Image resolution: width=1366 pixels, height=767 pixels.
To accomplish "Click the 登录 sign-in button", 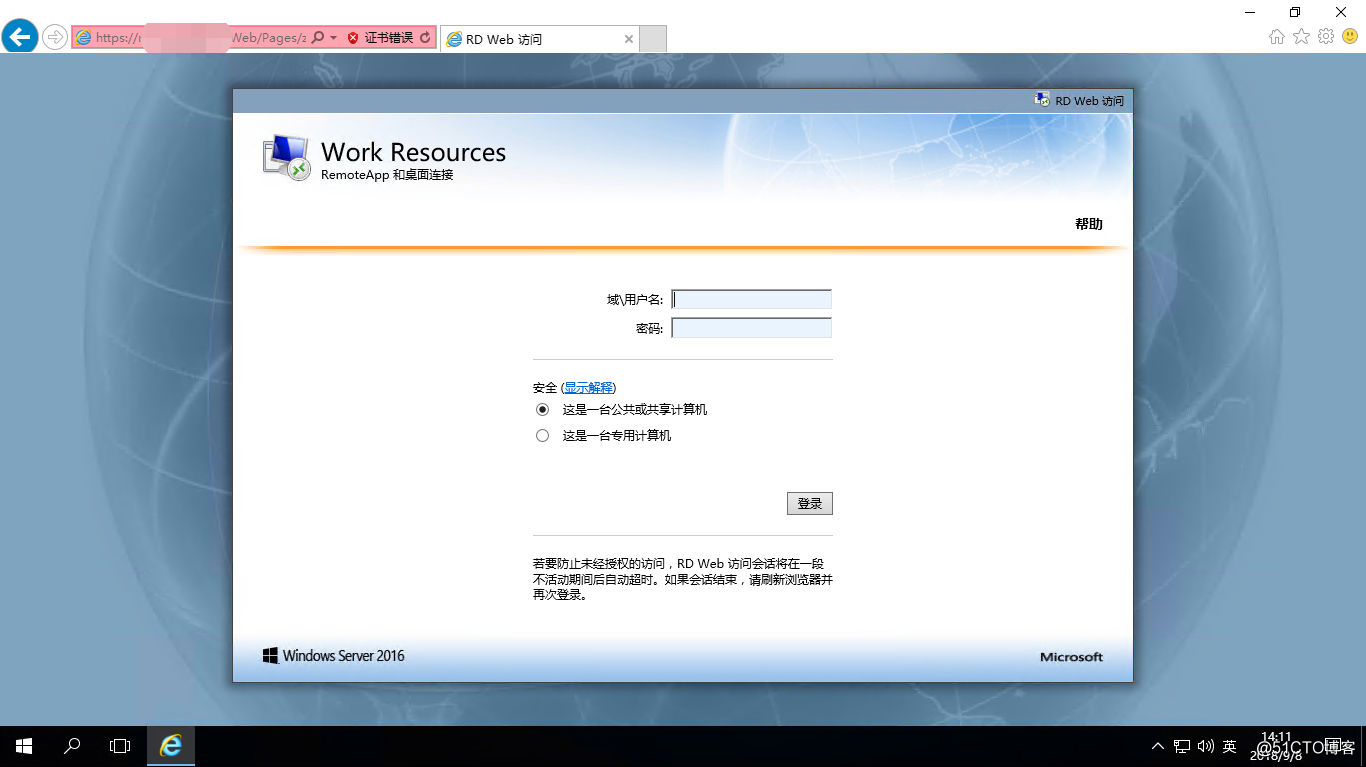I will tap(810, 504).
